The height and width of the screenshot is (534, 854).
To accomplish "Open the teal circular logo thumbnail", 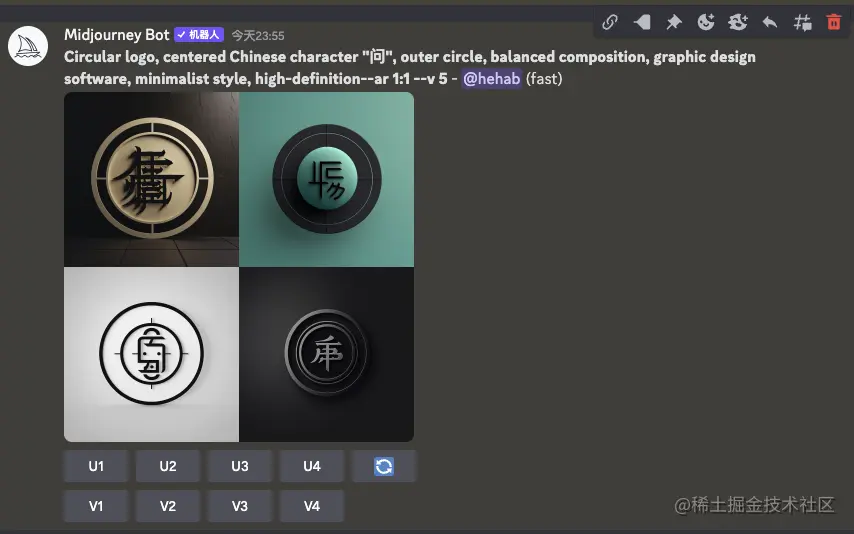I will [x=327, y=179].
